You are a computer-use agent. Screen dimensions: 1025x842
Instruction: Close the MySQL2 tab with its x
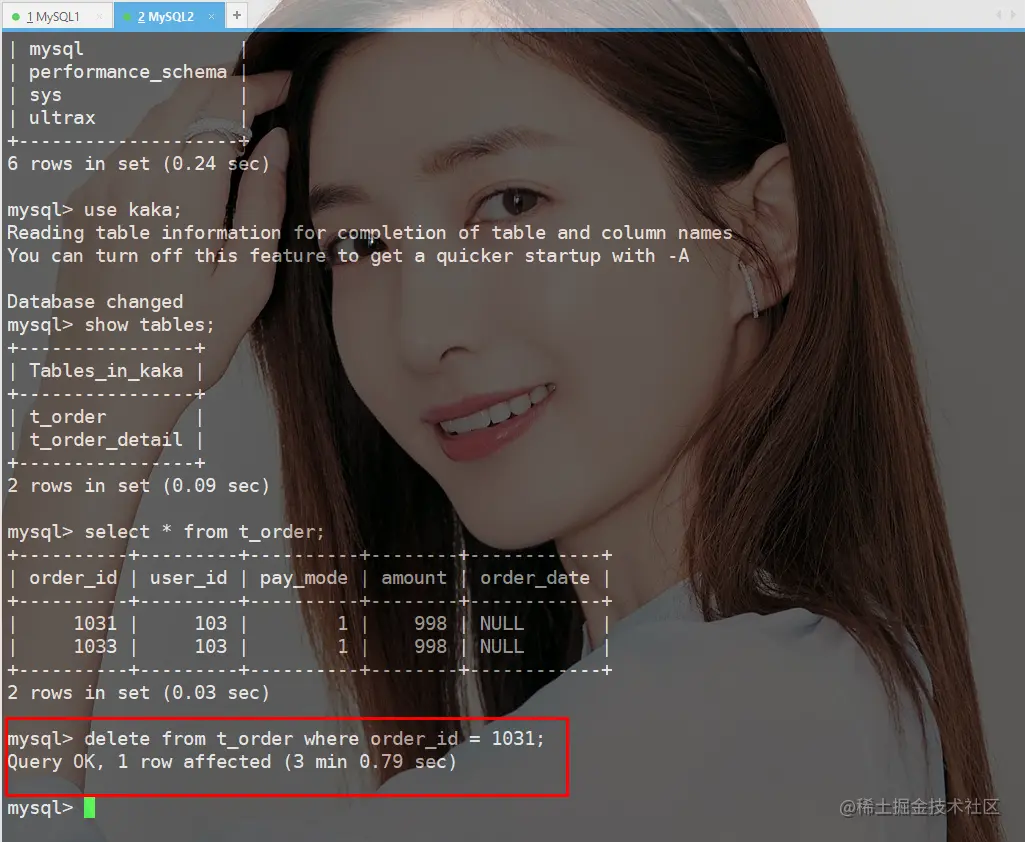click(x=211, y=17)
